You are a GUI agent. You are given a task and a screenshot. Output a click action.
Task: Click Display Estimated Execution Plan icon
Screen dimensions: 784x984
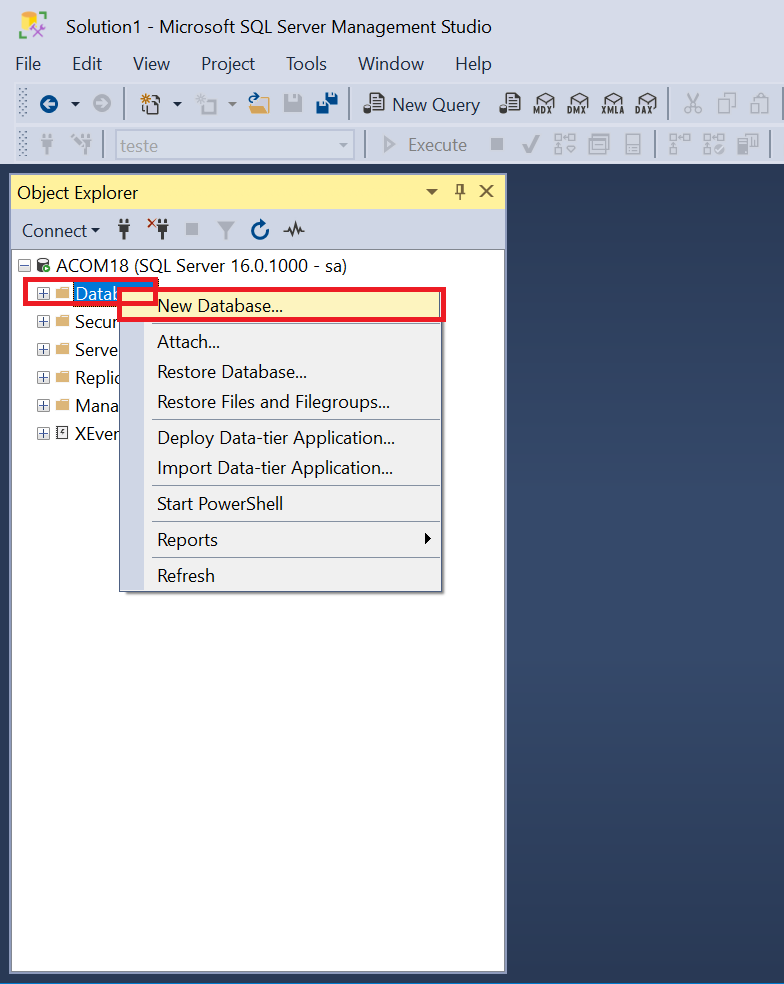click(x=565, y=144)
